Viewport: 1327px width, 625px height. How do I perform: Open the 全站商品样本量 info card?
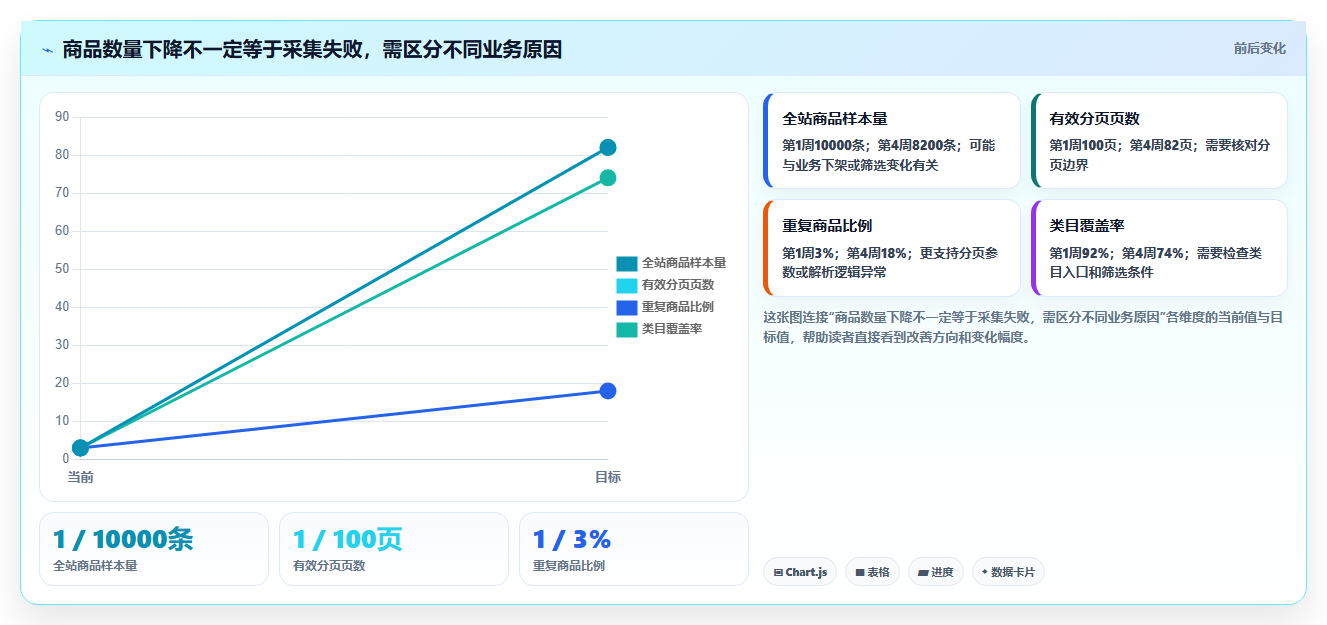pyautogui.click(x=891, y=141)
